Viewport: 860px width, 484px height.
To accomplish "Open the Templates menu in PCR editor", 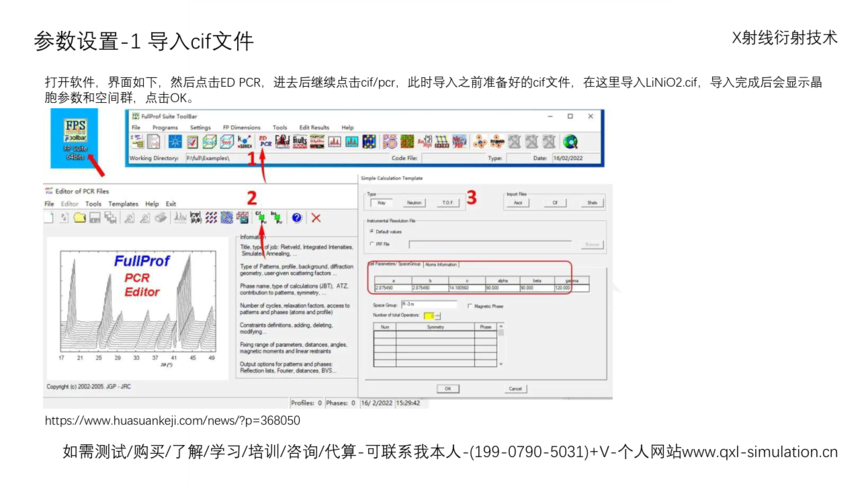I will [123, 204].
